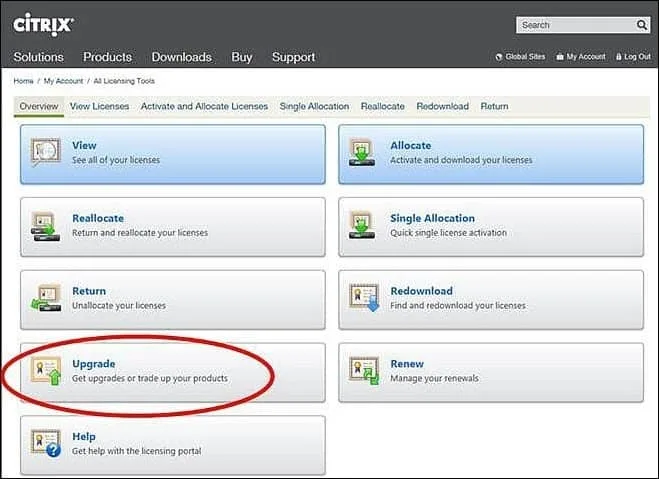Click the Allocate heading link

tap(411, 145)
